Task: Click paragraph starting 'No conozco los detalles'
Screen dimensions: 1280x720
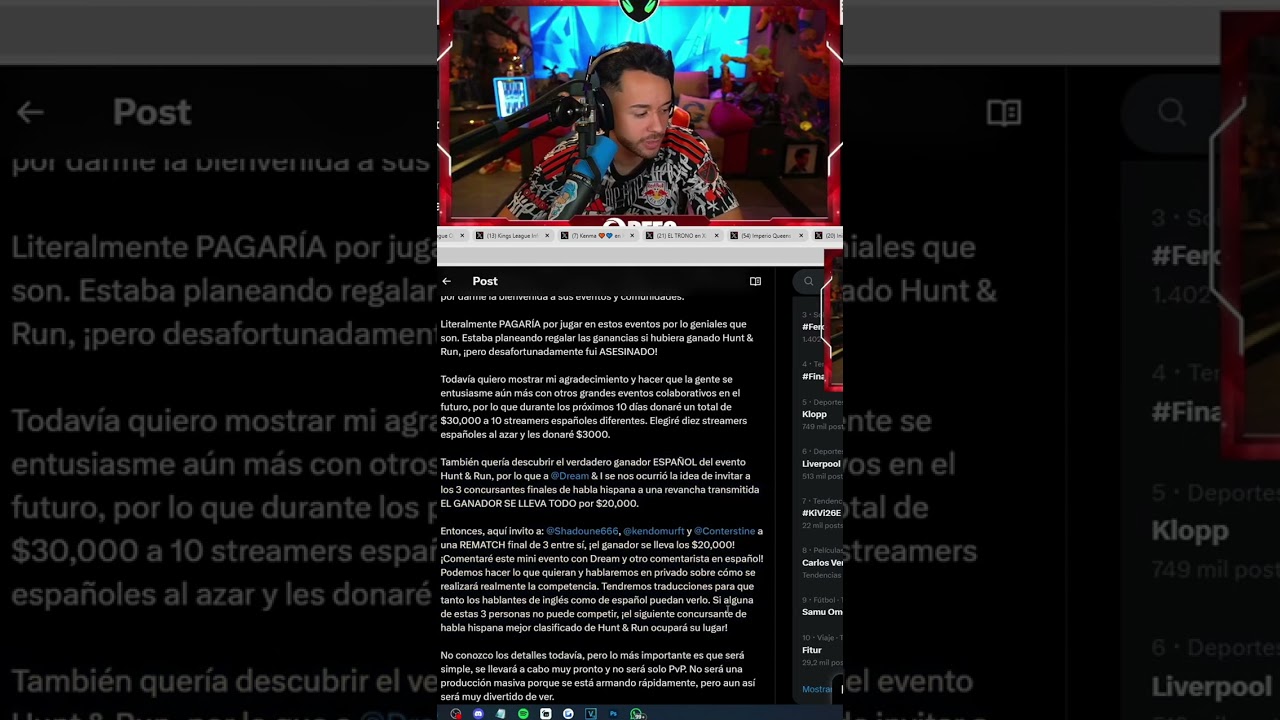Action: pyautogui.click(x=598, y=675)
